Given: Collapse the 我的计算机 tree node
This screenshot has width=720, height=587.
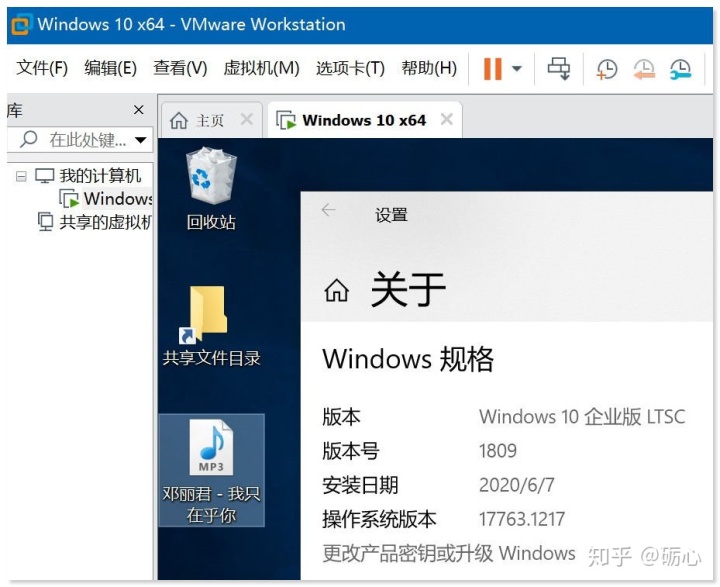Looking at the screenshot, I should pos(21,176).
